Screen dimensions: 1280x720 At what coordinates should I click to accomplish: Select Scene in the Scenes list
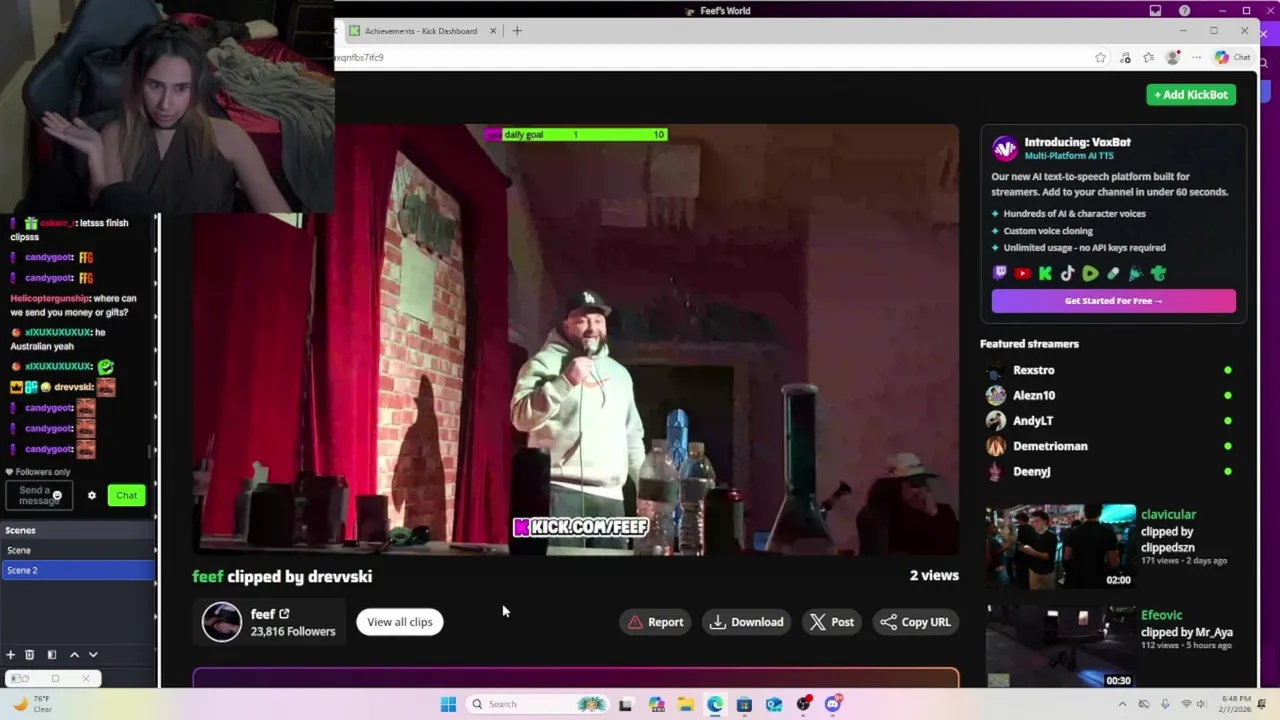click(x=78, y=550)
